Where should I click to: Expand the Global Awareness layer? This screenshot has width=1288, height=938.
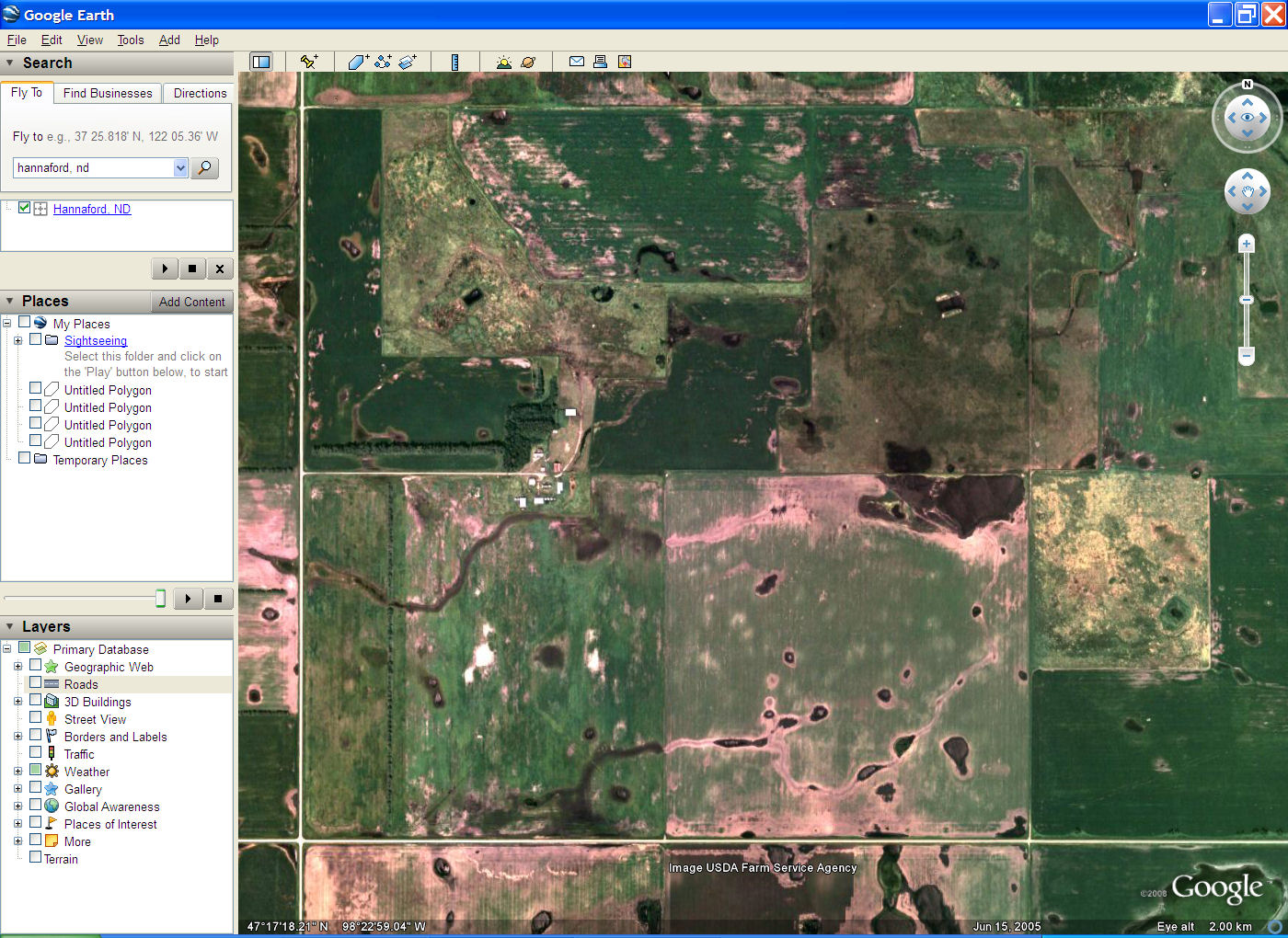click(17, 806)
